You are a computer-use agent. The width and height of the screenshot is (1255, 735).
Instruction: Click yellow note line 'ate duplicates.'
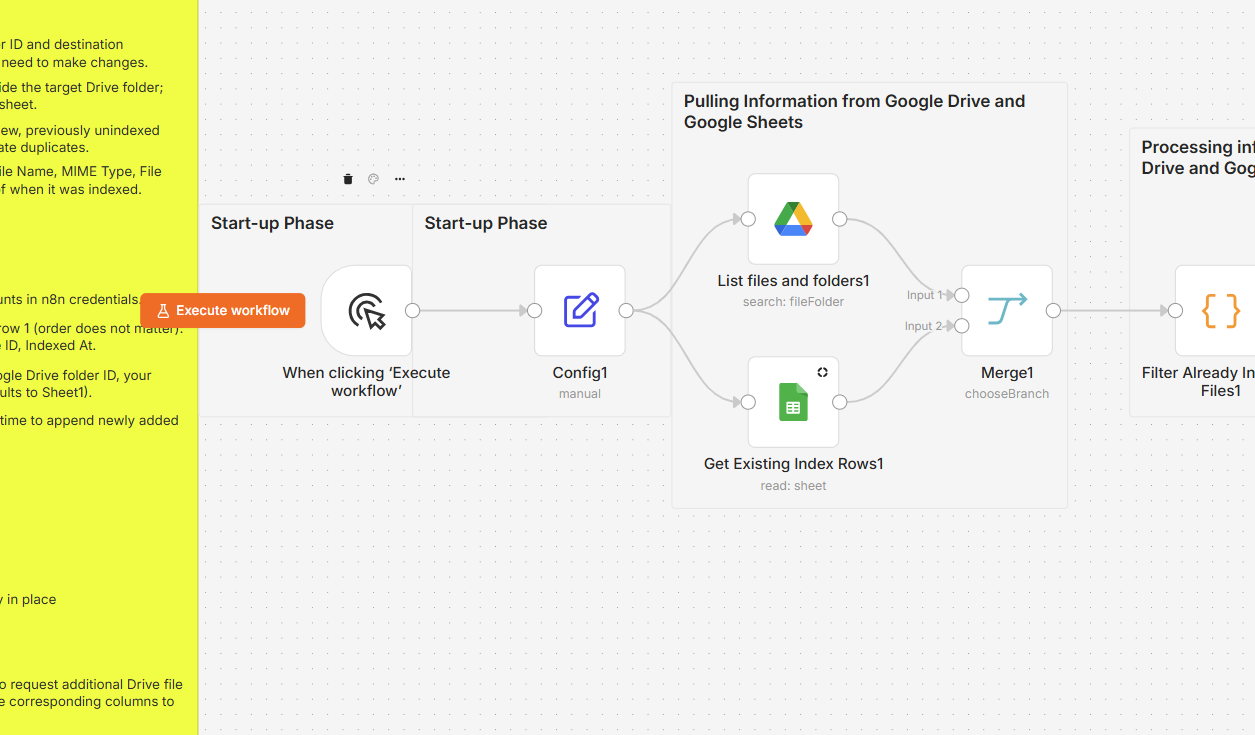click(x=44, y=147)
